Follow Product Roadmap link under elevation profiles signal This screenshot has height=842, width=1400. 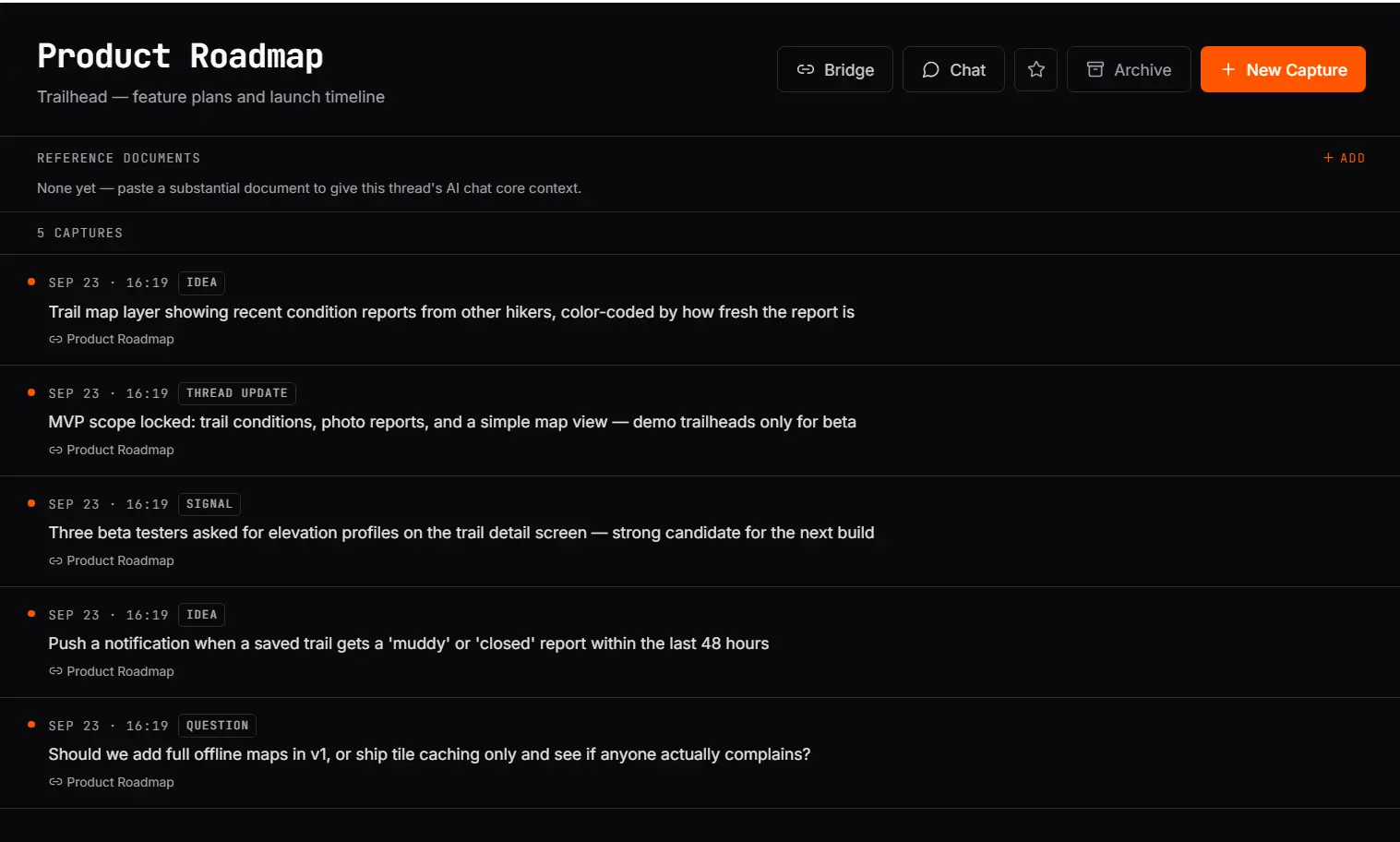112,560
